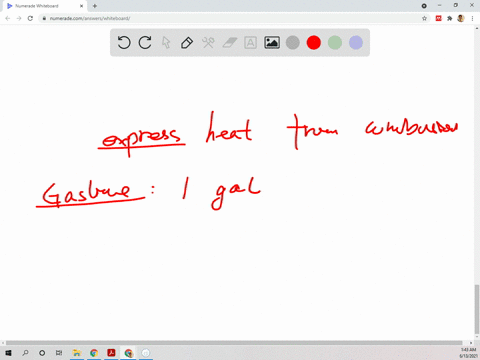Choose the pointer select tool
480x360 pixels.
[x=166, y=43]
